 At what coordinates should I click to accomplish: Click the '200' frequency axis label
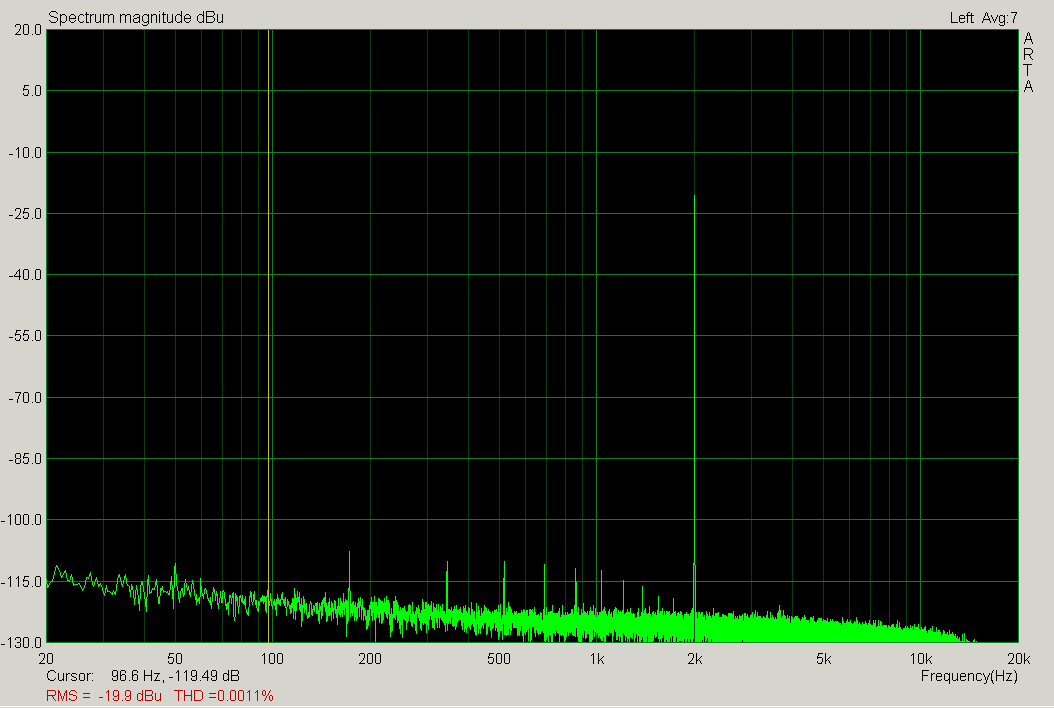tap(370, 659)
